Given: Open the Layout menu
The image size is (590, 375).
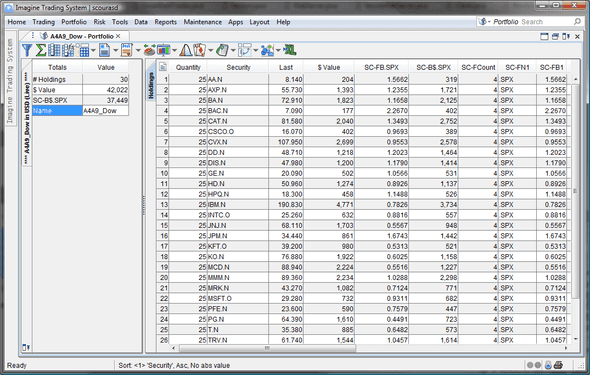Looking at the screenshot, I should tap(259, 22).
